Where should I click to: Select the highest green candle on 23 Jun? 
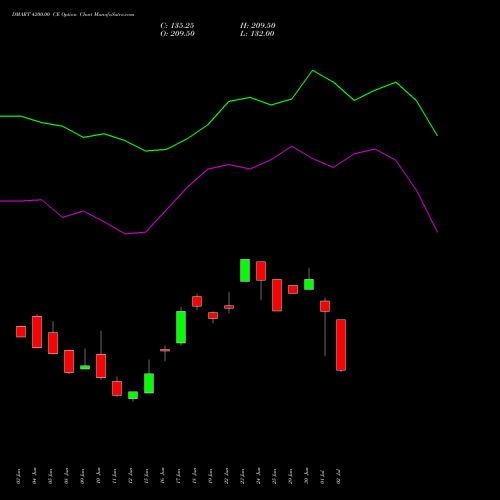coord(245,270)
